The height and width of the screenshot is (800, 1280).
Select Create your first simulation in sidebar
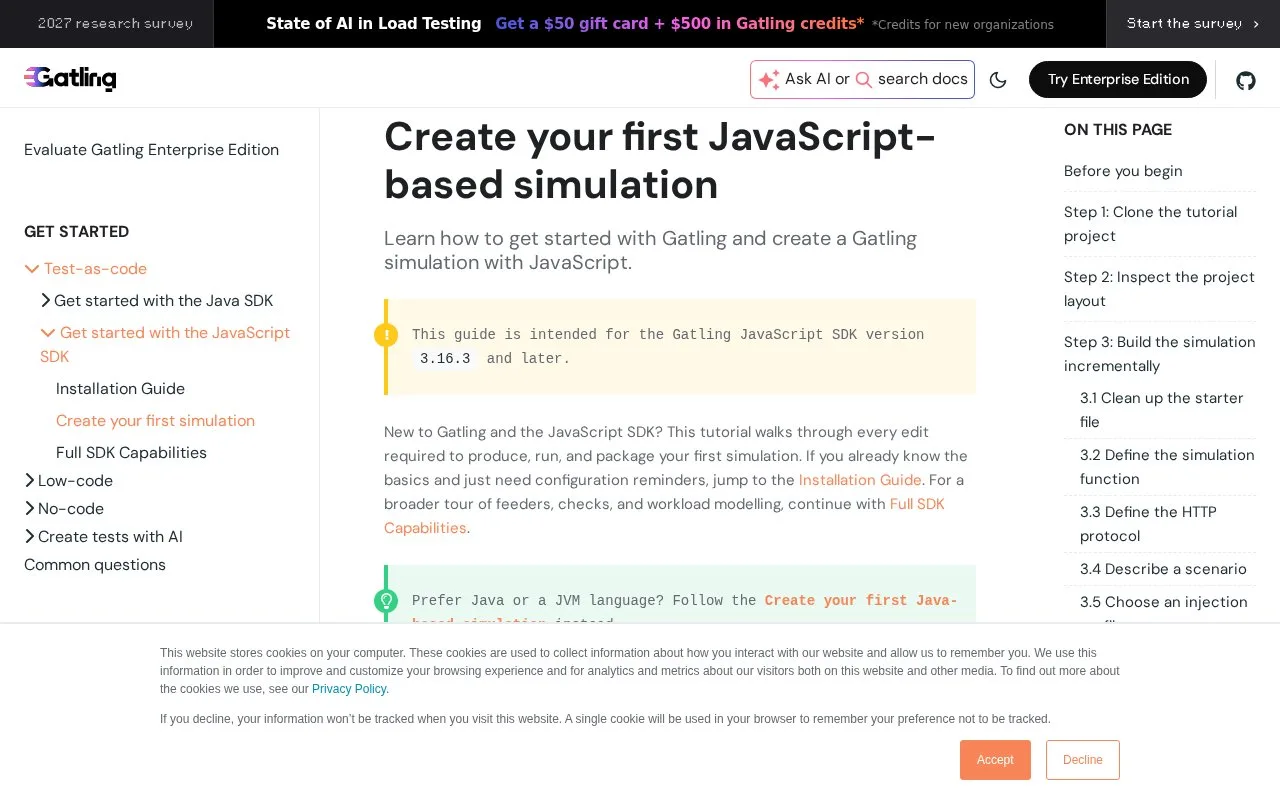(155, 421)
